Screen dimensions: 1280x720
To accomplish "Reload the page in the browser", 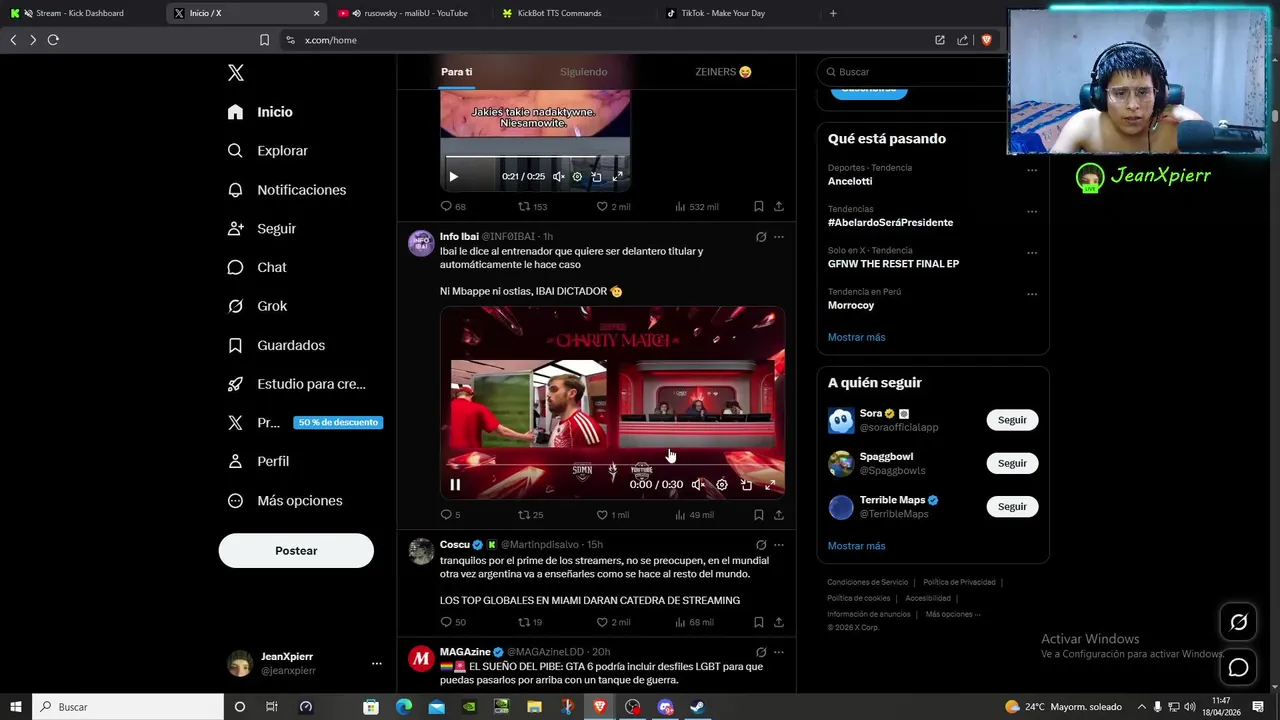I will click(x=53, y=40).
